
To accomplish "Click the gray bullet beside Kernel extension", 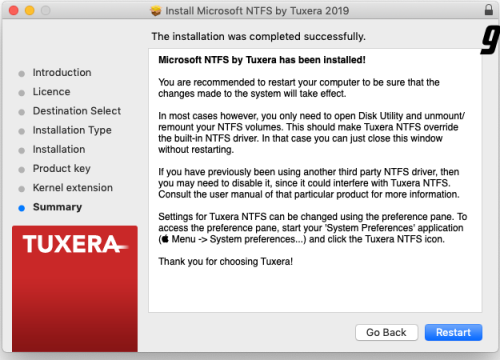I will tap(22, 189).
